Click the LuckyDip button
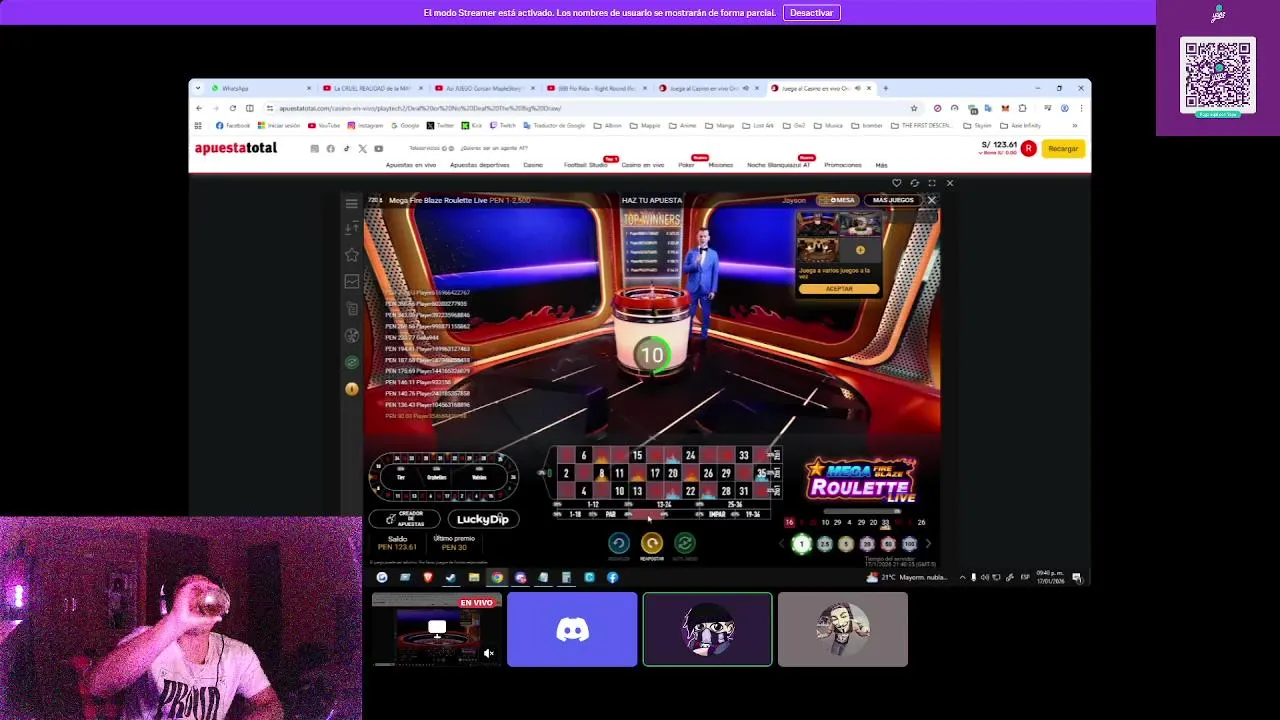 click(x=483, y=519)
